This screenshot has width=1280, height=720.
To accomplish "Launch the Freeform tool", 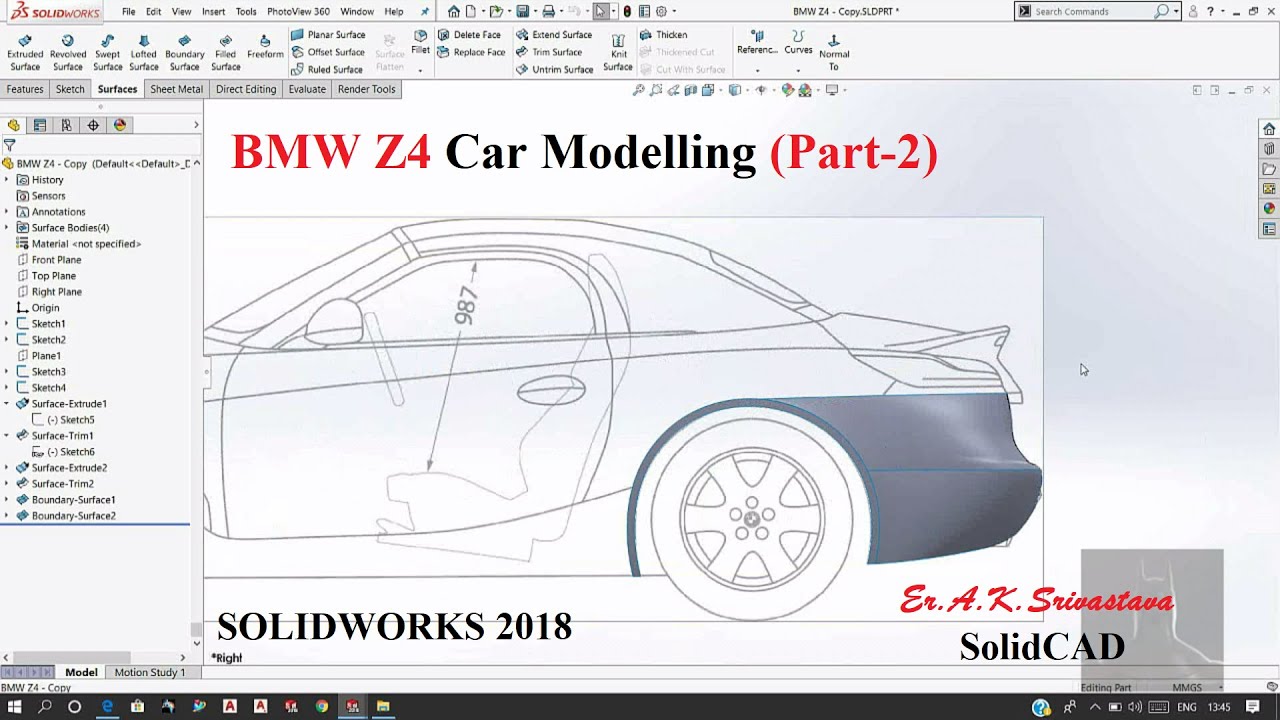I will coord(265,47).
